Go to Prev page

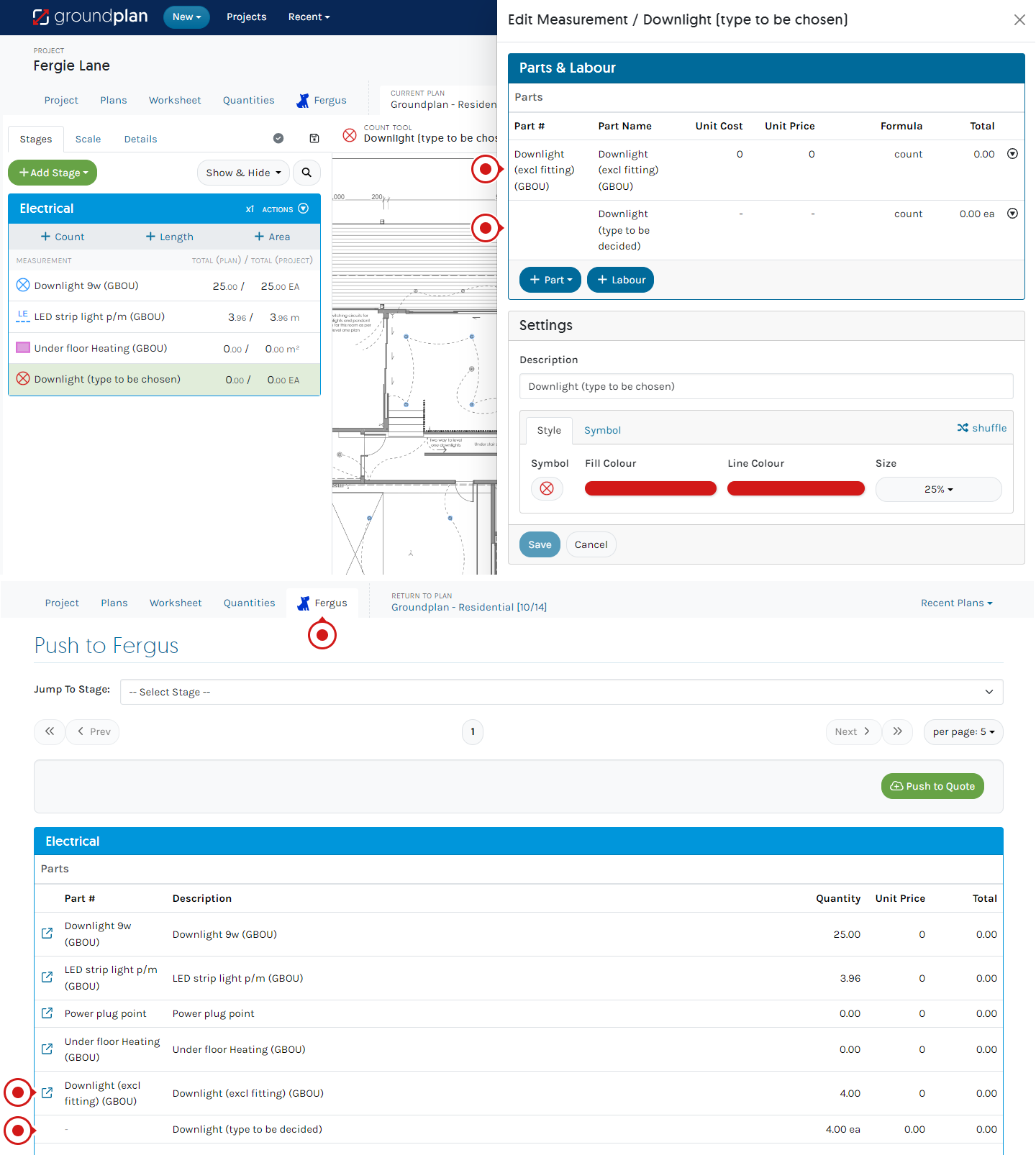click(93, 731)
